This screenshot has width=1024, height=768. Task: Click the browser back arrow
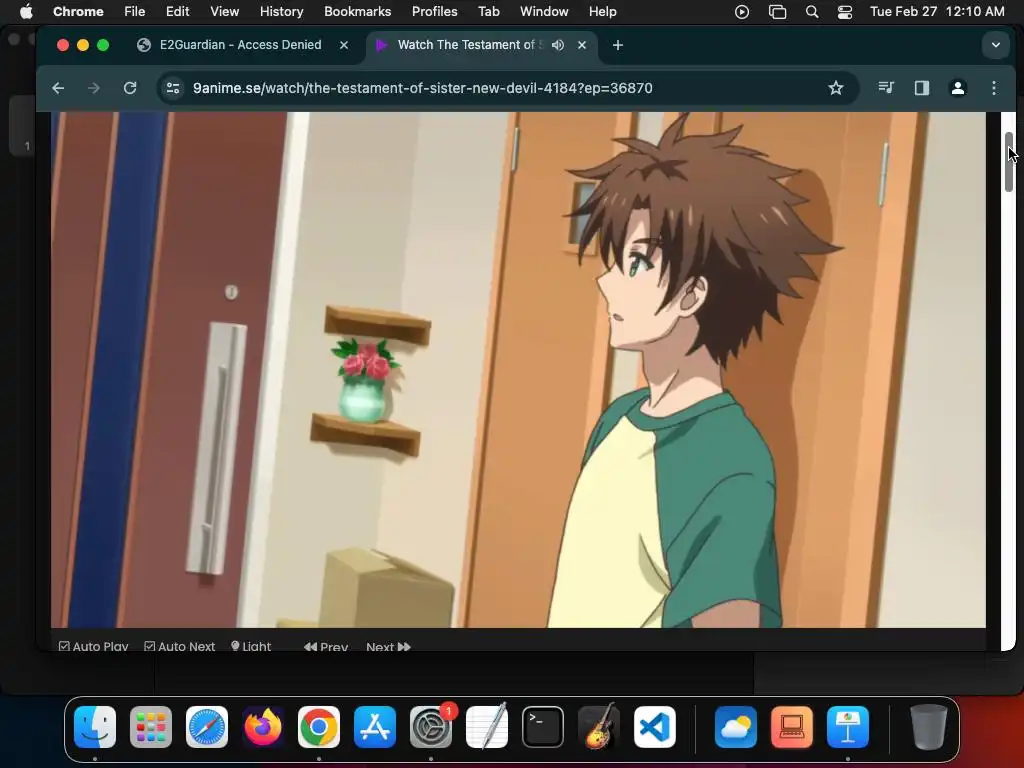(58, 88)
